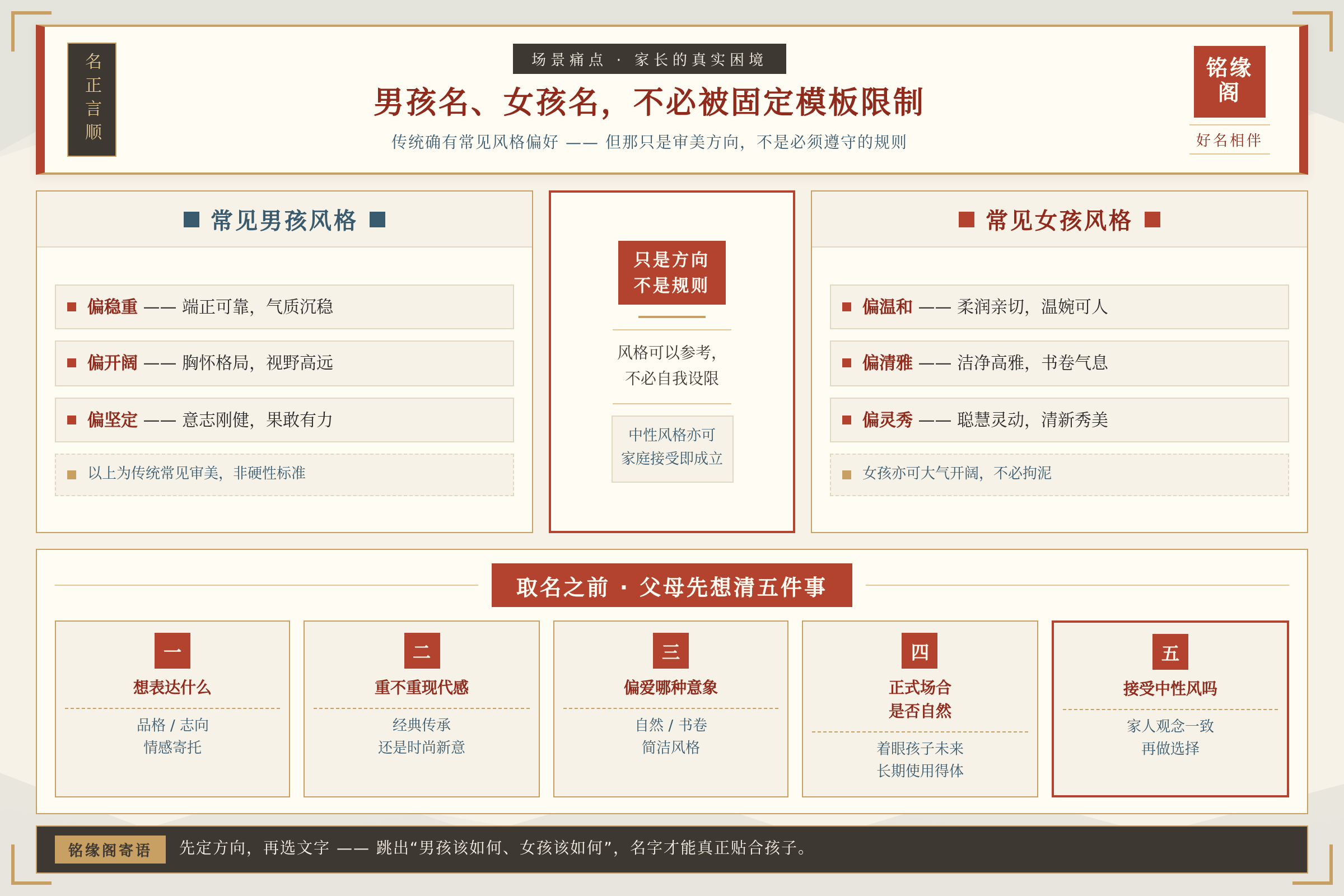Click the 中性风格亦可 家庭接受即成立 box
This screenshot has height=896, width=1344.
click(x=672, y=449)
